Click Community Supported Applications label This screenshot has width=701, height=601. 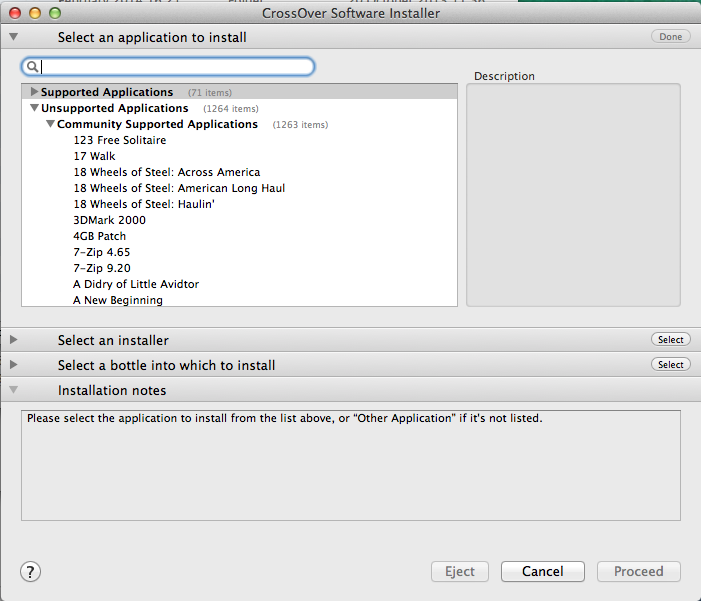[x=157, y=124]
